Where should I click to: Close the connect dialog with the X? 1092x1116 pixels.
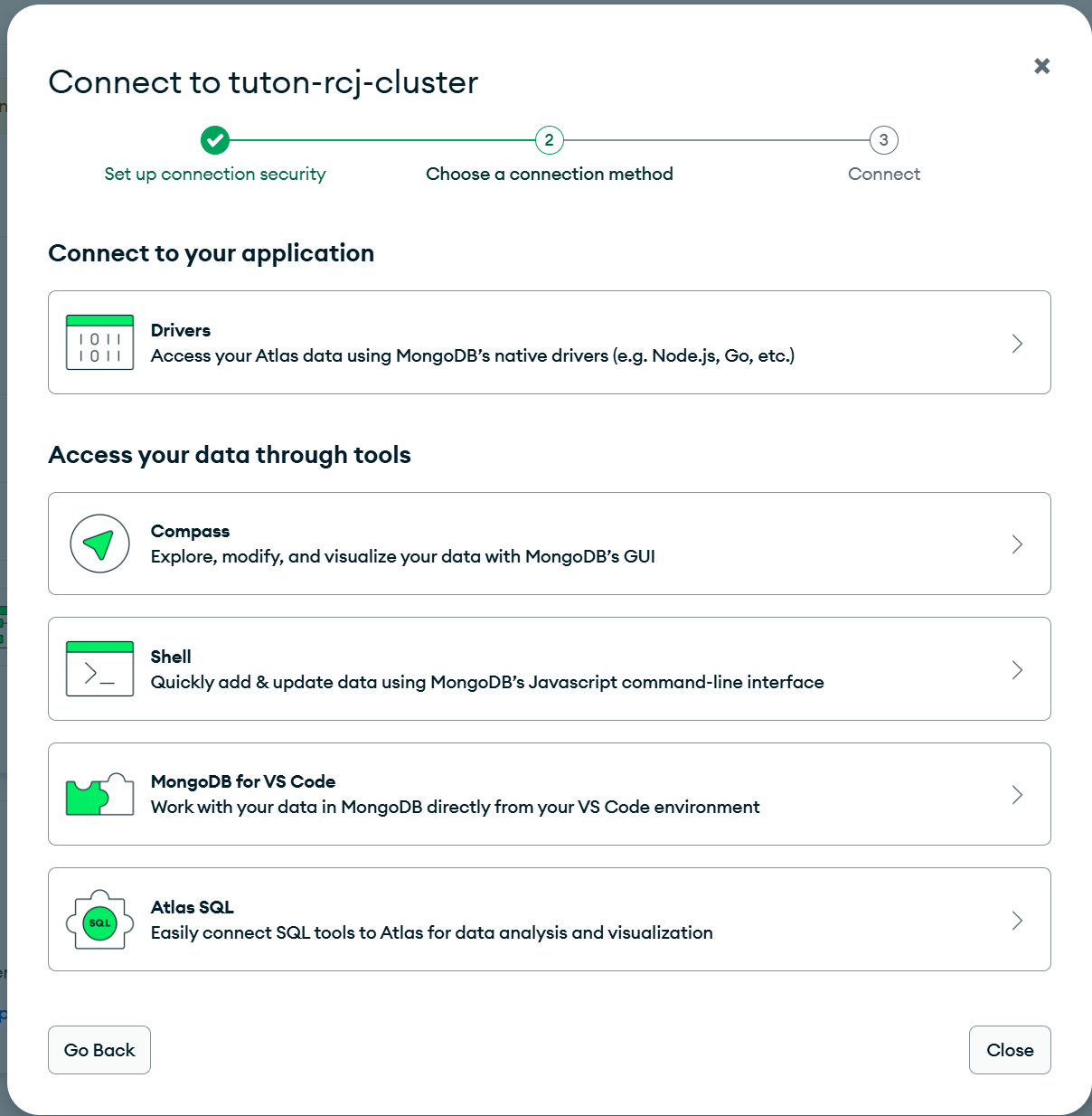(x=1042, y=66)
